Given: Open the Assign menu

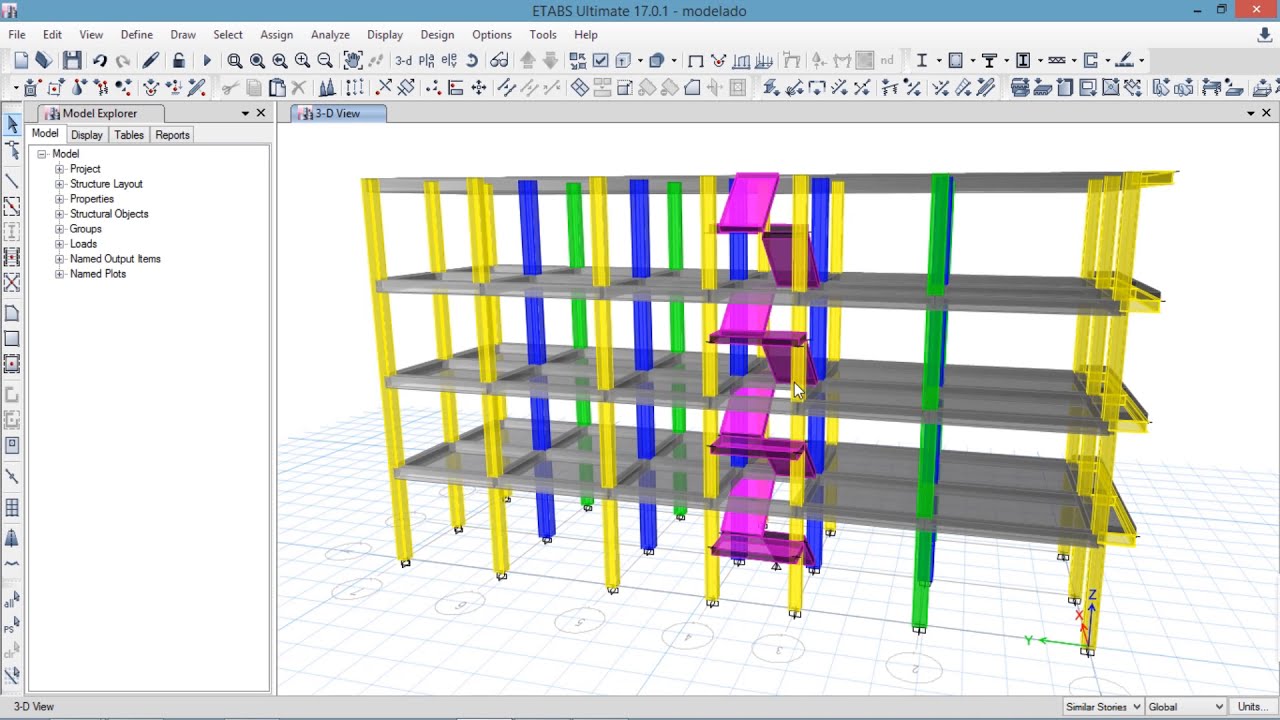Looking at the screenshot, I should (x=277, y=34).
